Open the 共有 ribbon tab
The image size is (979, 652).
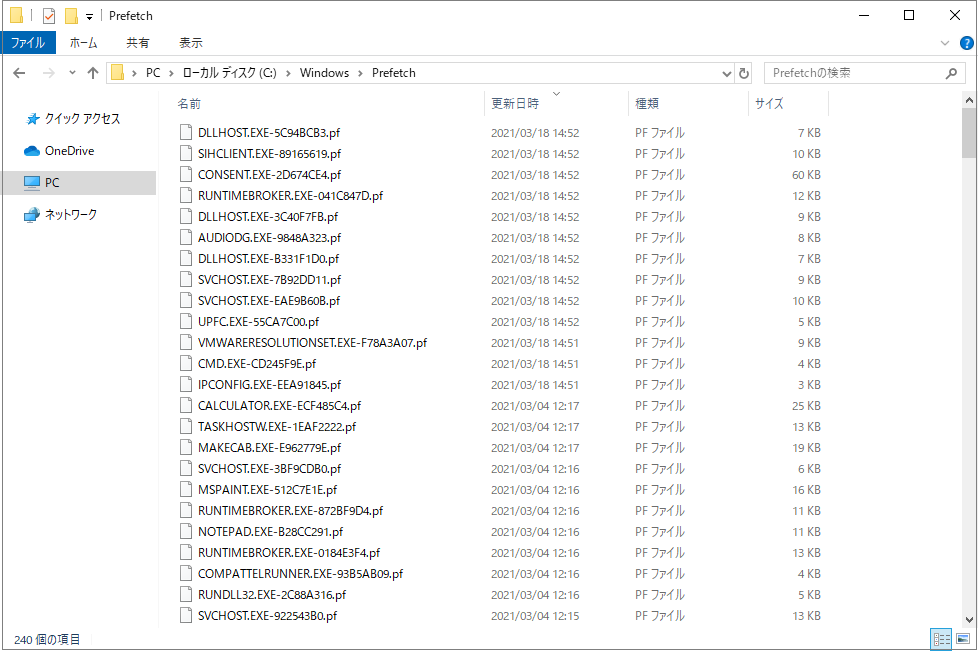[138, 43]
